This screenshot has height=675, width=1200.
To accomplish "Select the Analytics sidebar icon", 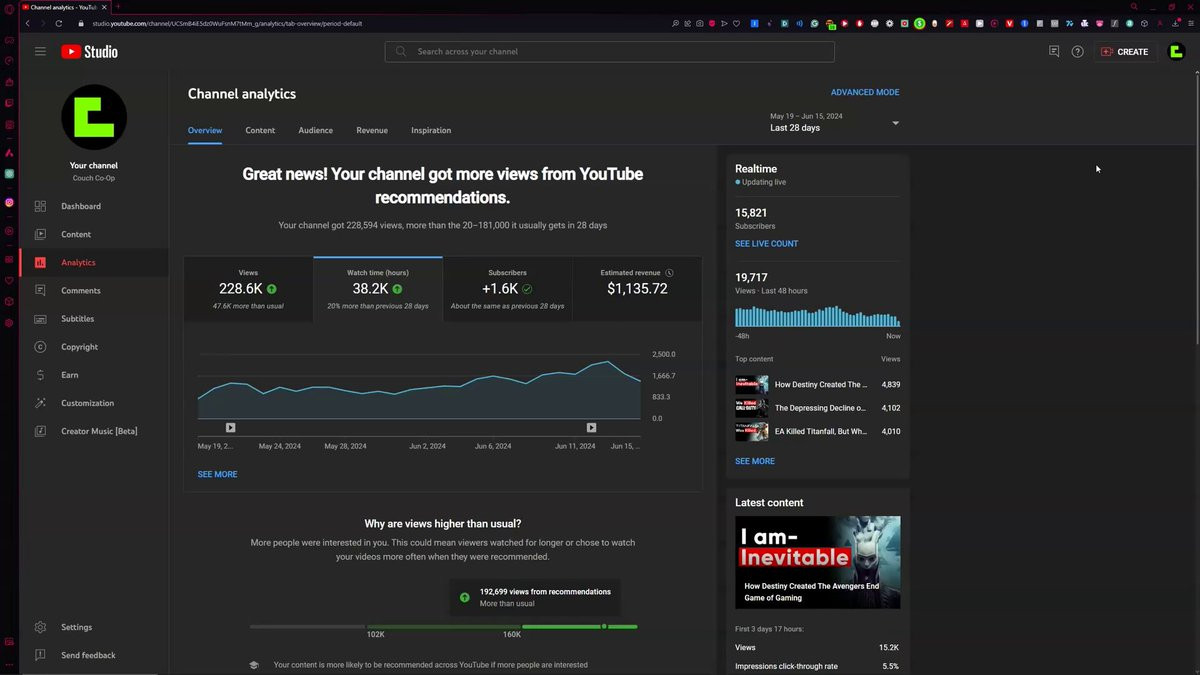I will 40,262.
